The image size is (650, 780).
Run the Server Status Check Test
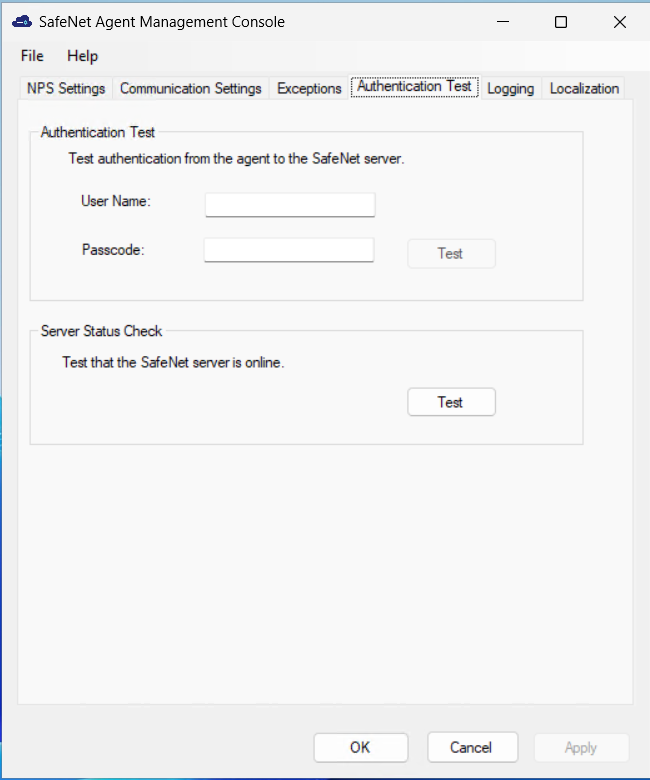(x=451, y=402)
